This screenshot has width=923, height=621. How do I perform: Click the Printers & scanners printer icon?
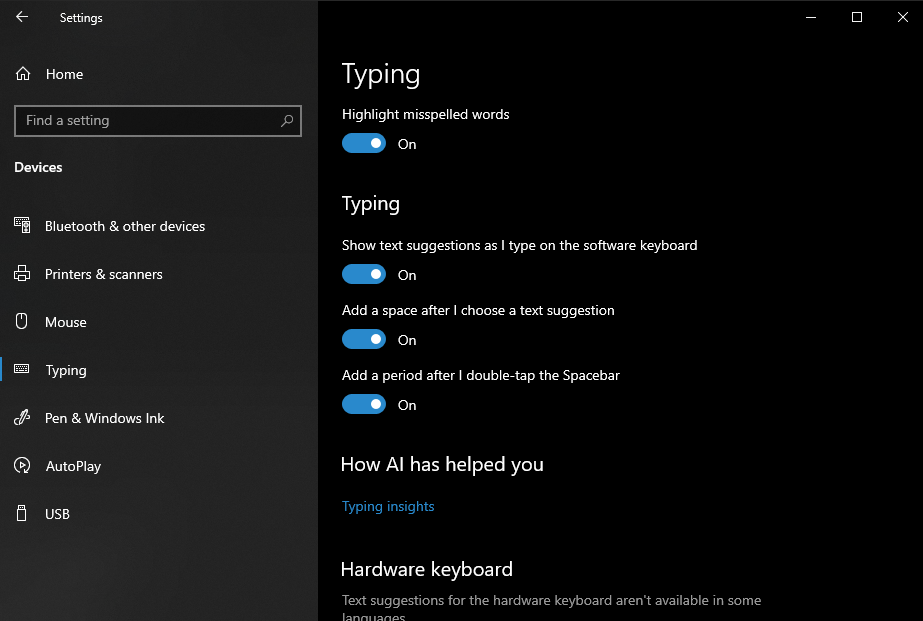pos(22,274)
